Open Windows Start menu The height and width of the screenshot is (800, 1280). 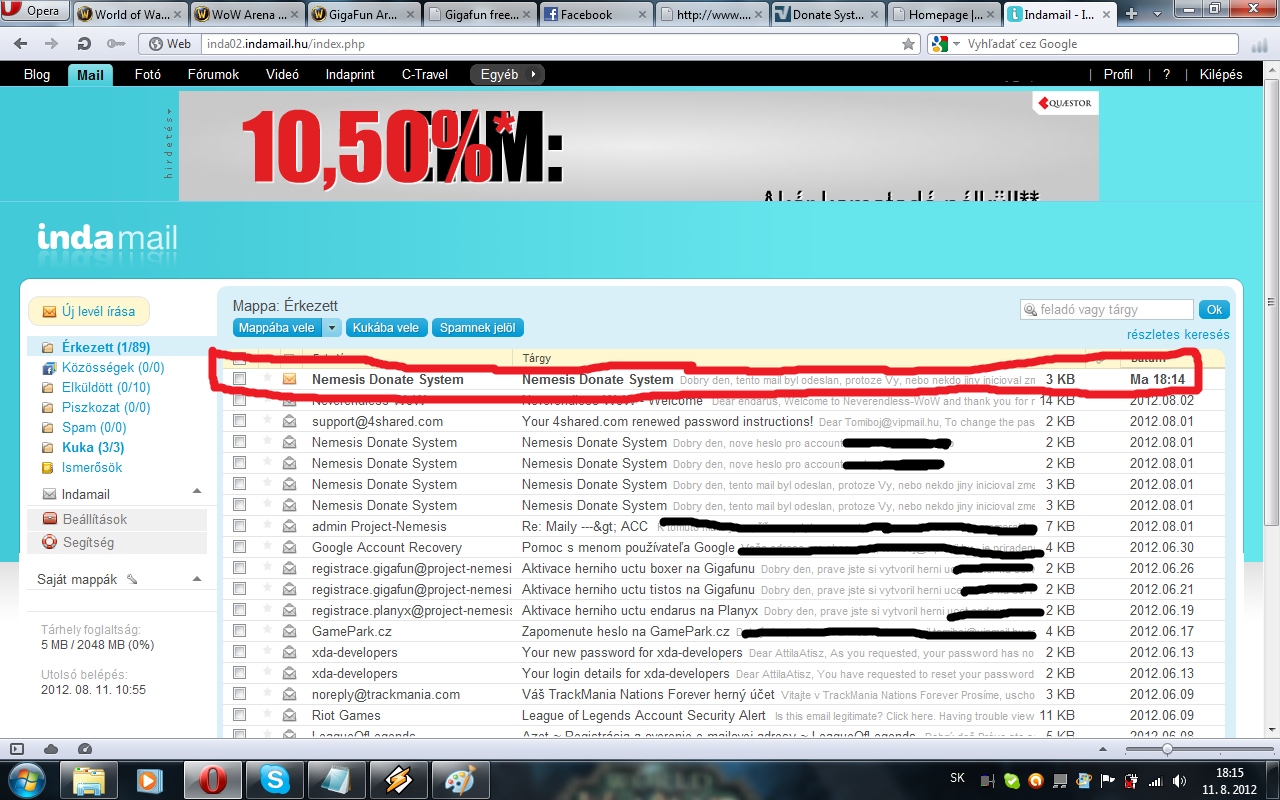pyautogui.click(x=25, y=779)
